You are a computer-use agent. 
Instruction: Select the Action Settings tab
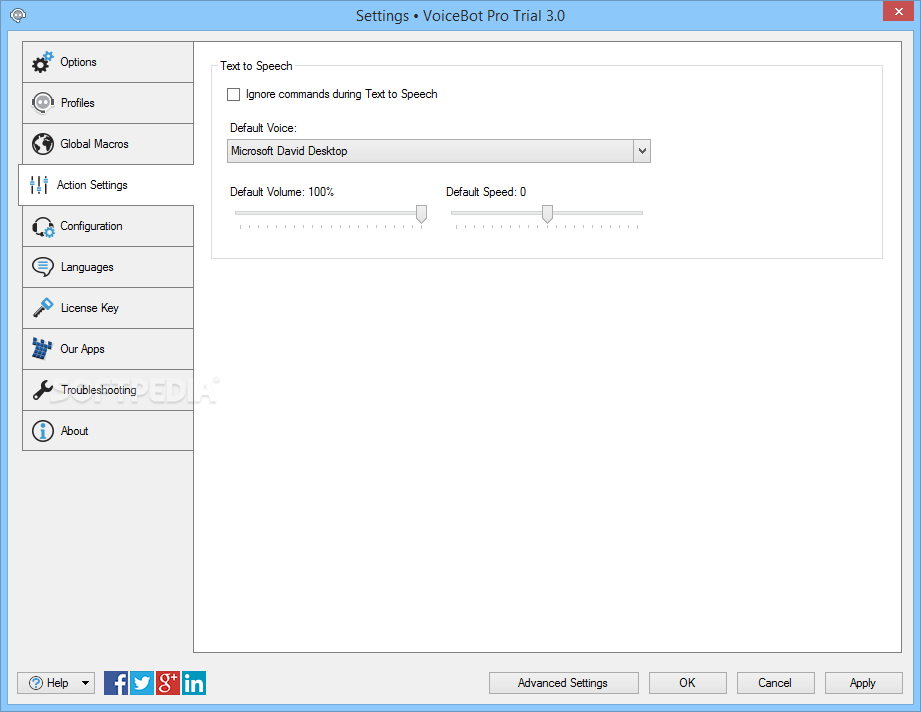coord(106,185)
